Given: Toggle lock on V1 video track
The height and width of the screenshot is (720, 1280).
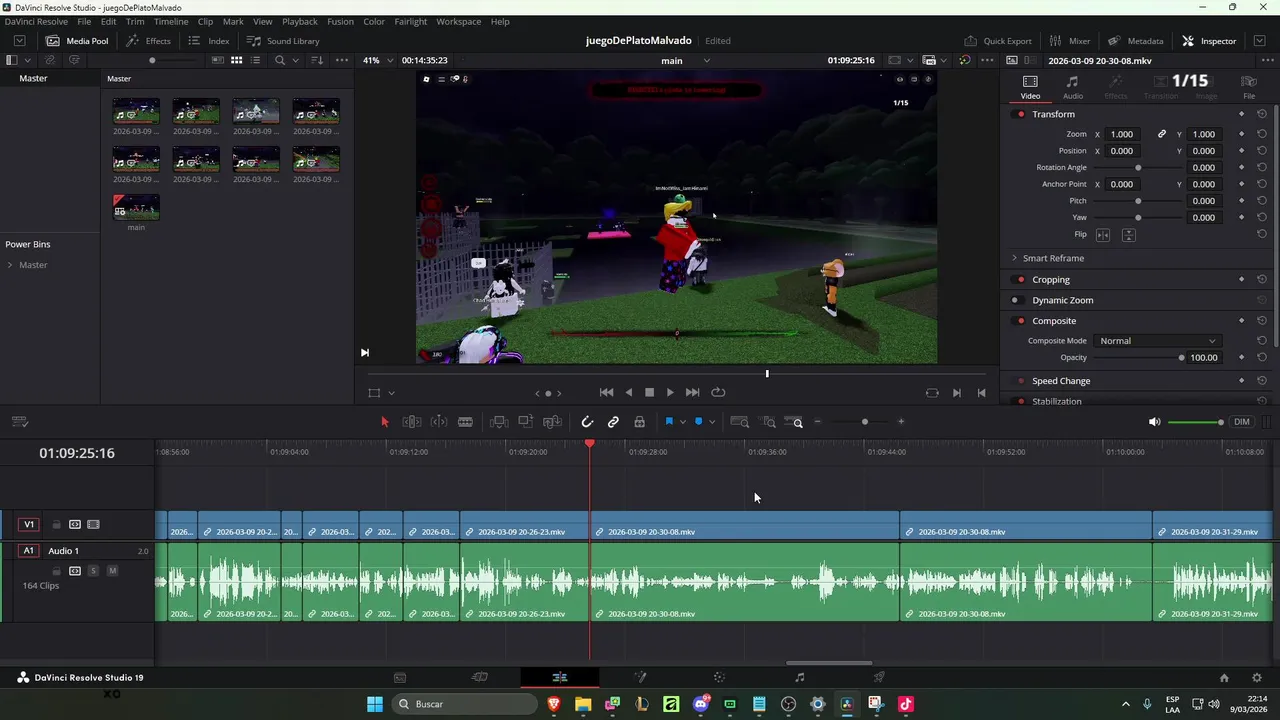Looking at the screenshot, I should [x=56, y=524].
